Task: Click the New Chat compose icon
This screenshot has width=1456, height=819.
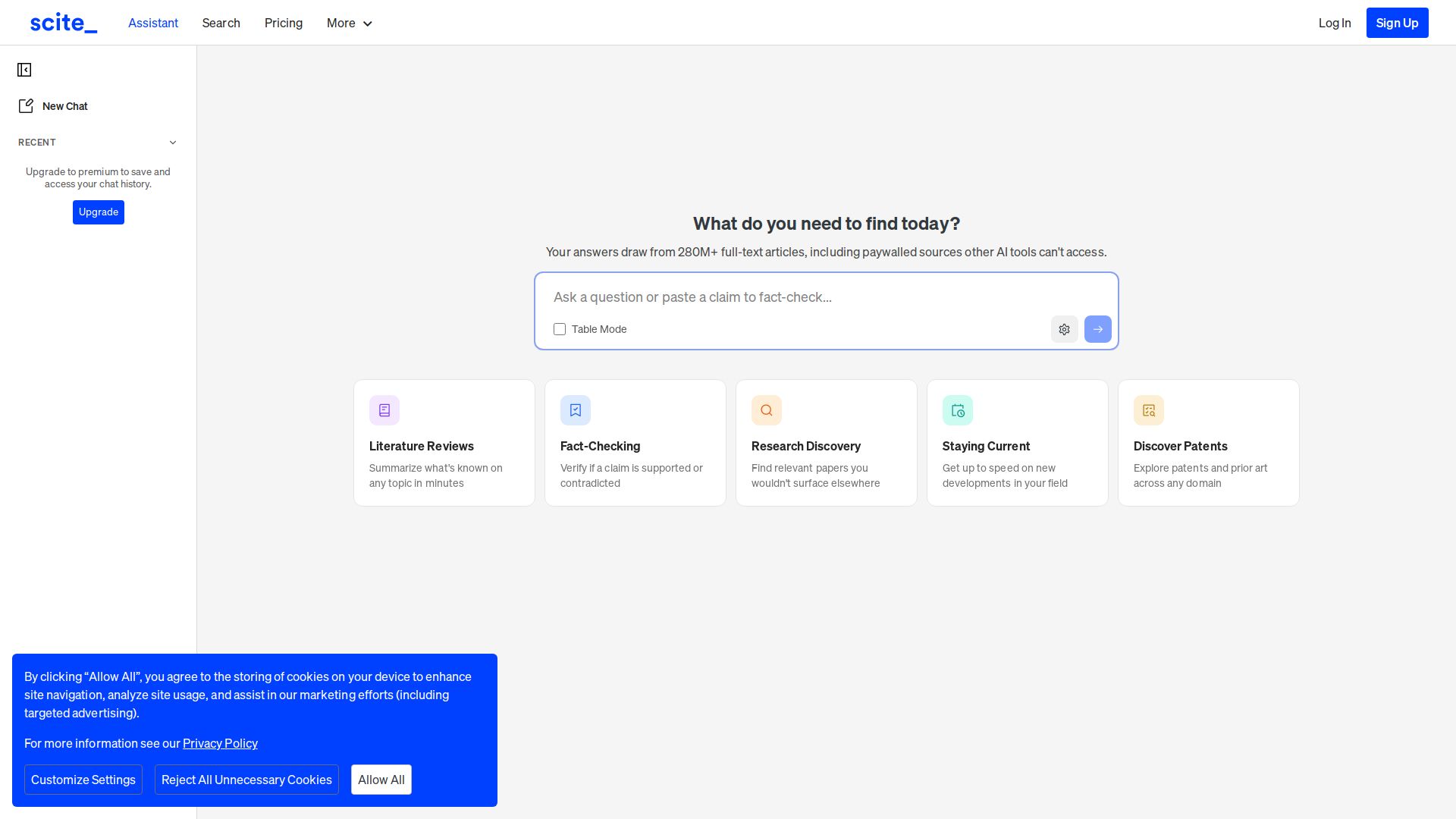Action: click(26, 106)
